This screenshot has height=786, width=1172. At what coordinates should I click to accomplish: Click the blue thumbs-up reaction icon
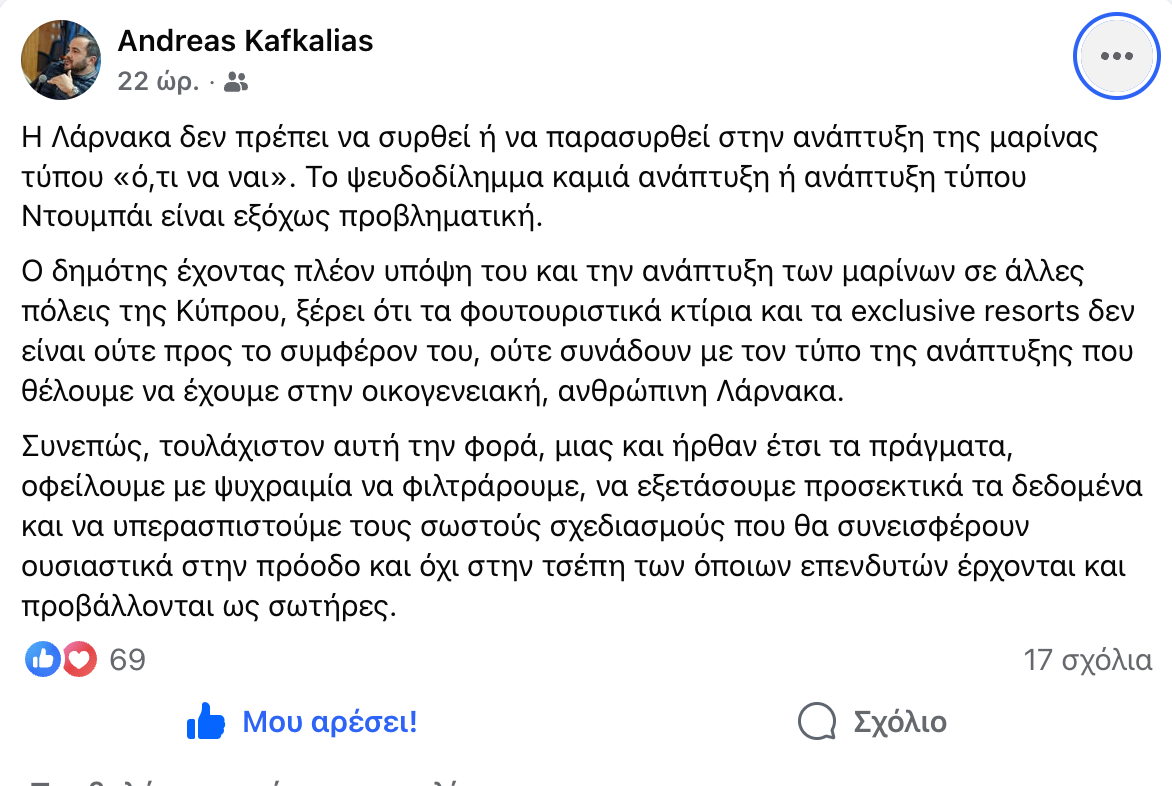coord(43,659)
